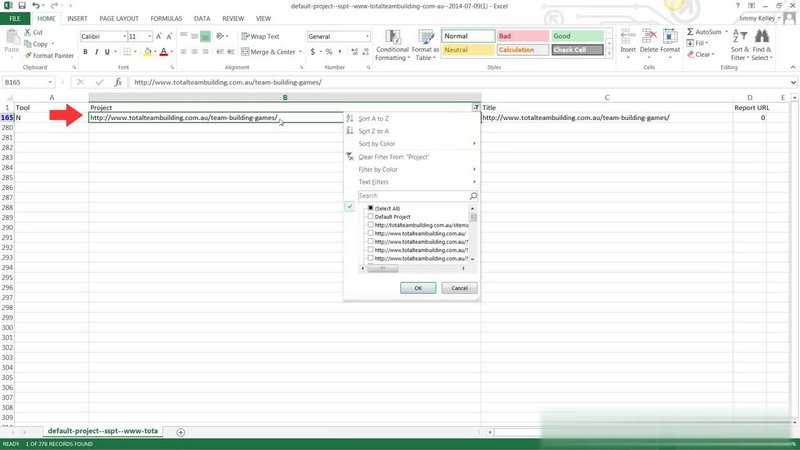Switch to the PAGE LAYOUT tab
Screen dimensions: 800x450
click(x=119, y=18)
